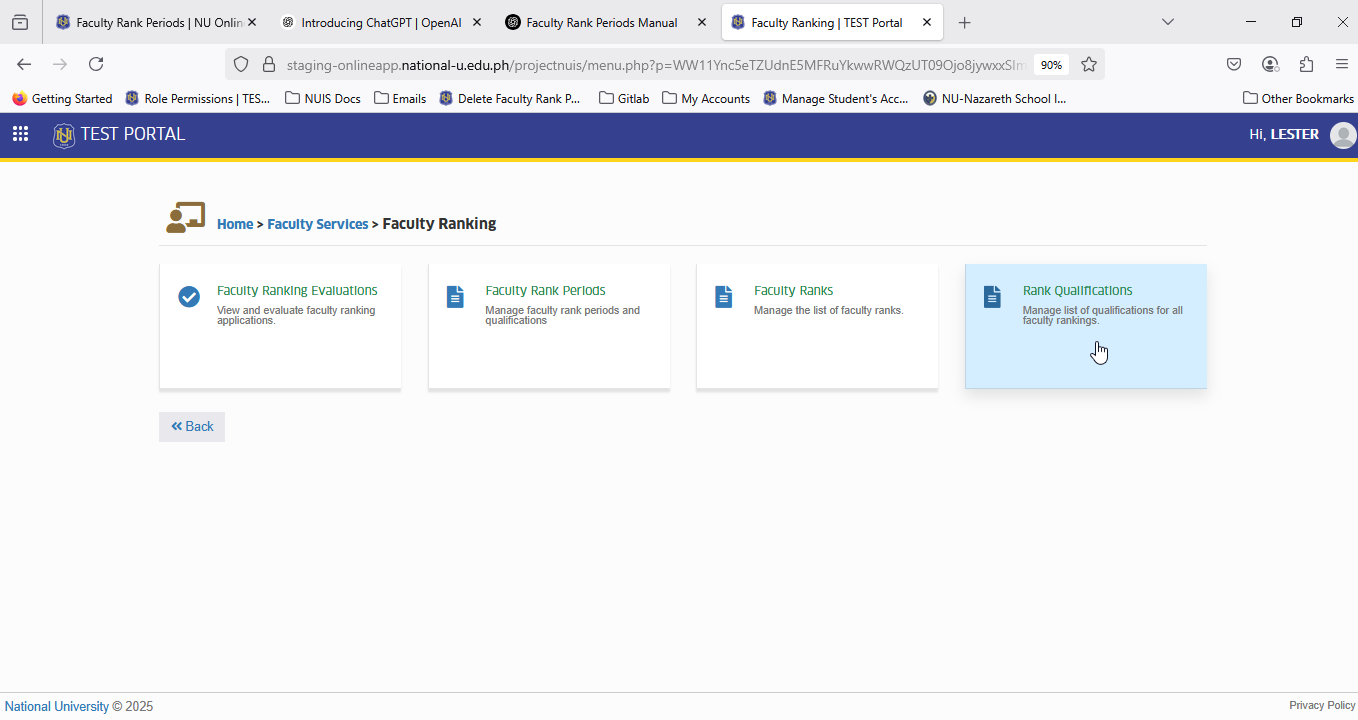
Task: Click the URL address bar field
Action: 655,65
